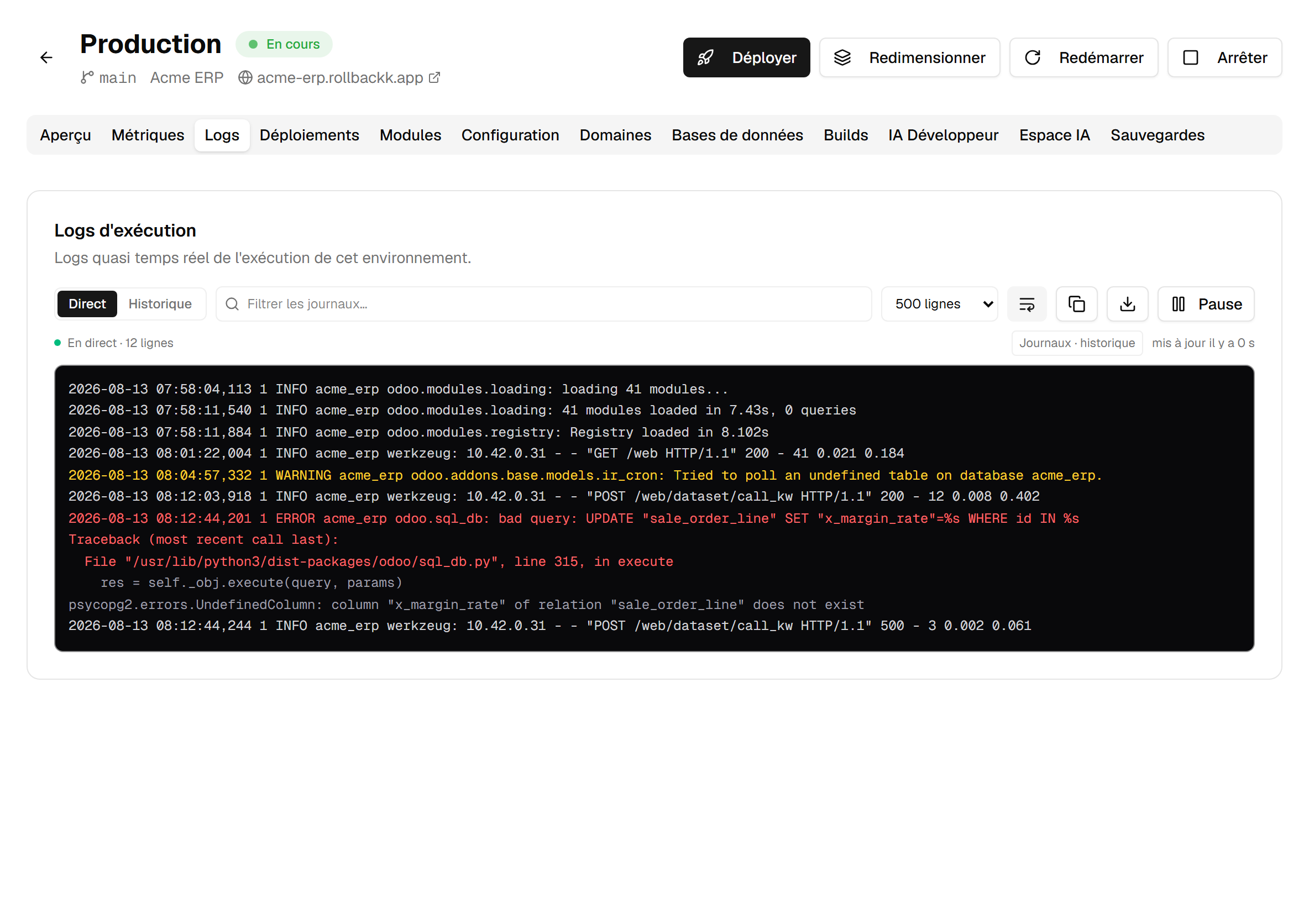Focus the Filtrer les journaux search field
This screenshot has width=1309, height=924.
click(x=543, y=305)
